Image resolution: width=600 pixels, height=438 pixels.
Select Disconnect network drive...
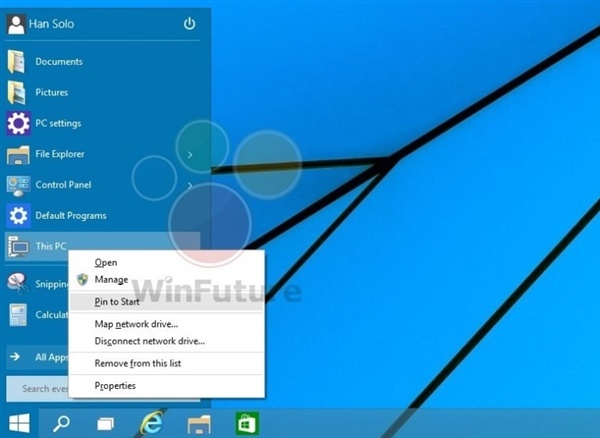coord(166,341)
